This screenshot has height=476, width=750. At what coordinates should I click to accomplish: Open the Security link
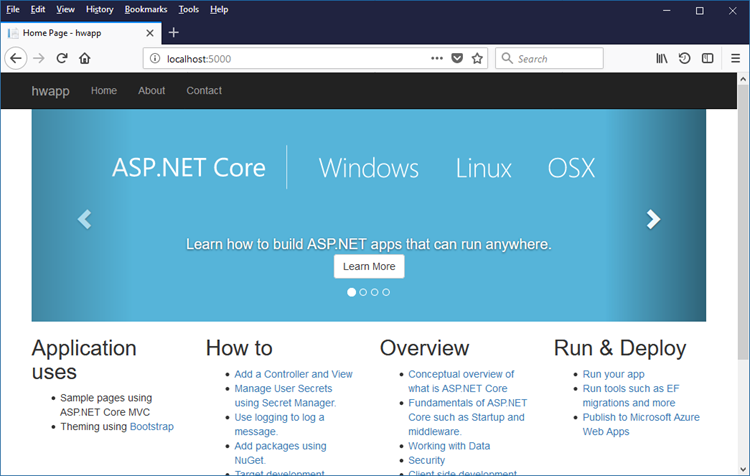tap(427, 460)
